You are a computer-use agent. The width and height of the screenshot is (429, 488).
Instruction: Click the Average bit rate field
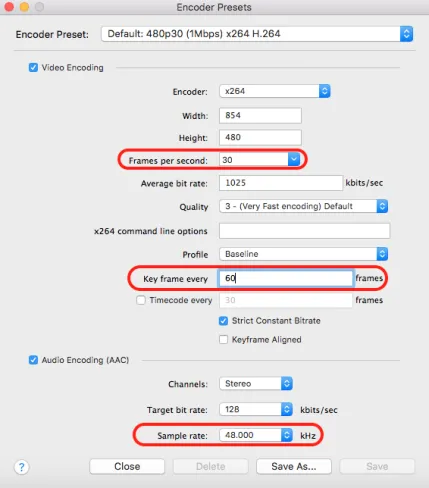click(281, 183)
